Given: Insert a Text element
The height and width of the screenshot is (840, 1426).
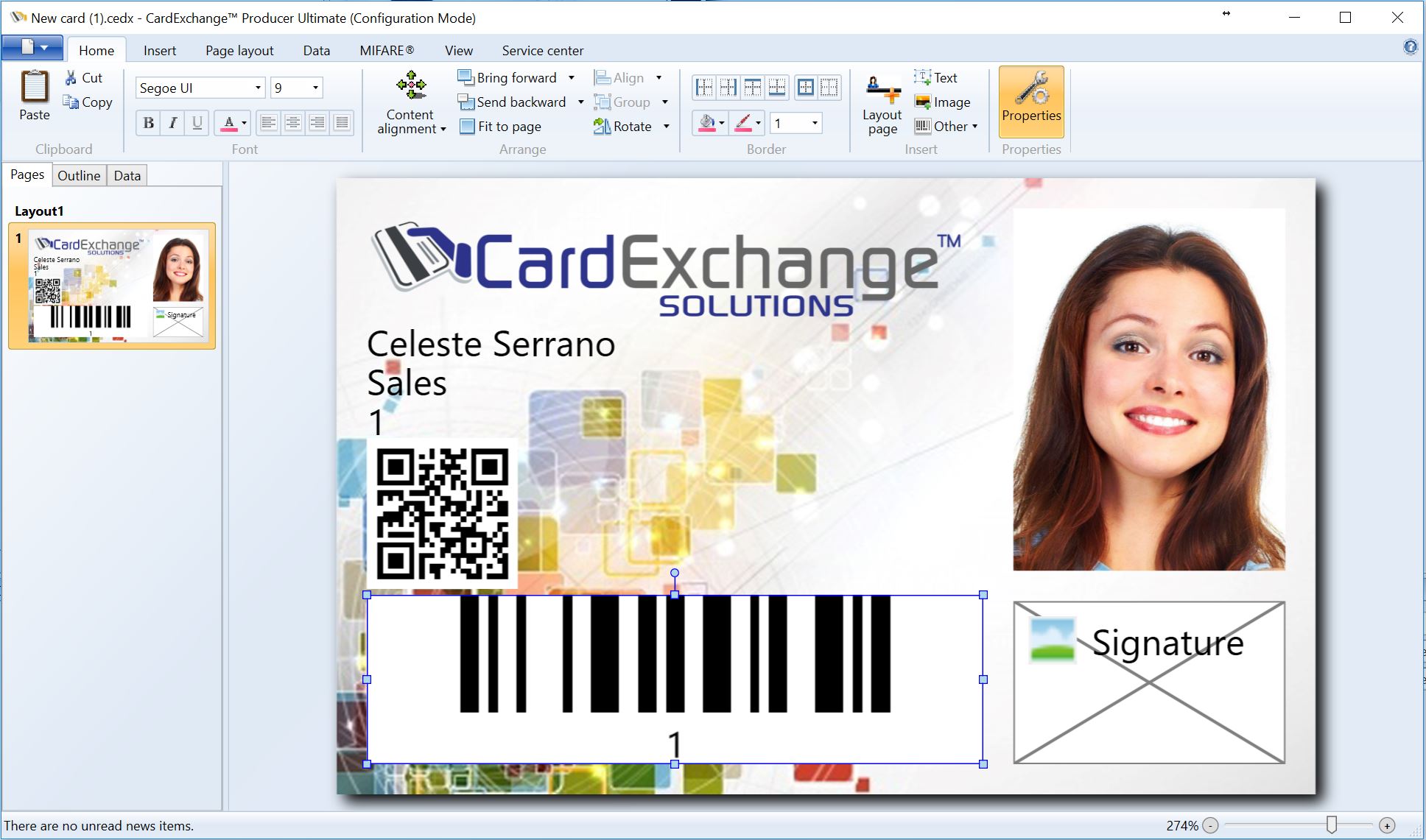Looking at the screenshot, I should point(935,77).
